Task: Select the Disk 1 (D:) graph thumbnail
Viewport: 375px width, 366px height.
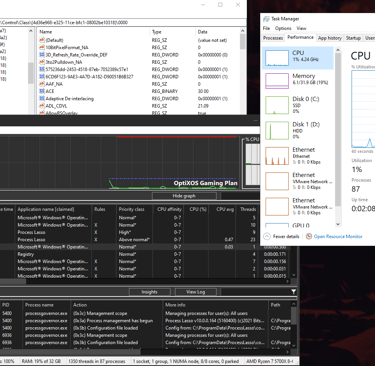Action: click(277, 130)
